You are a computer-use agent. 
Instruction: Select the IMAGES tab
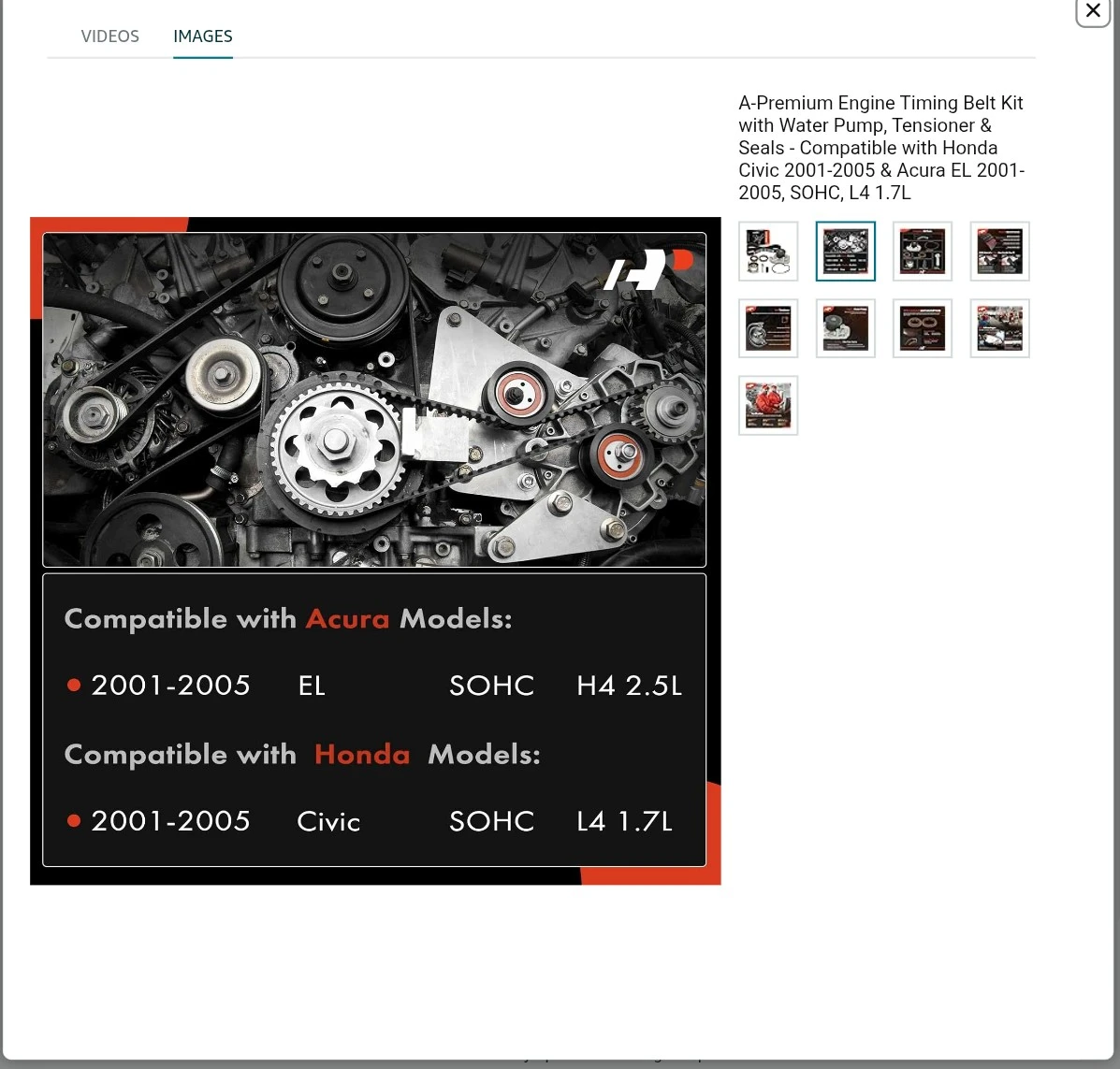(203, 36)
